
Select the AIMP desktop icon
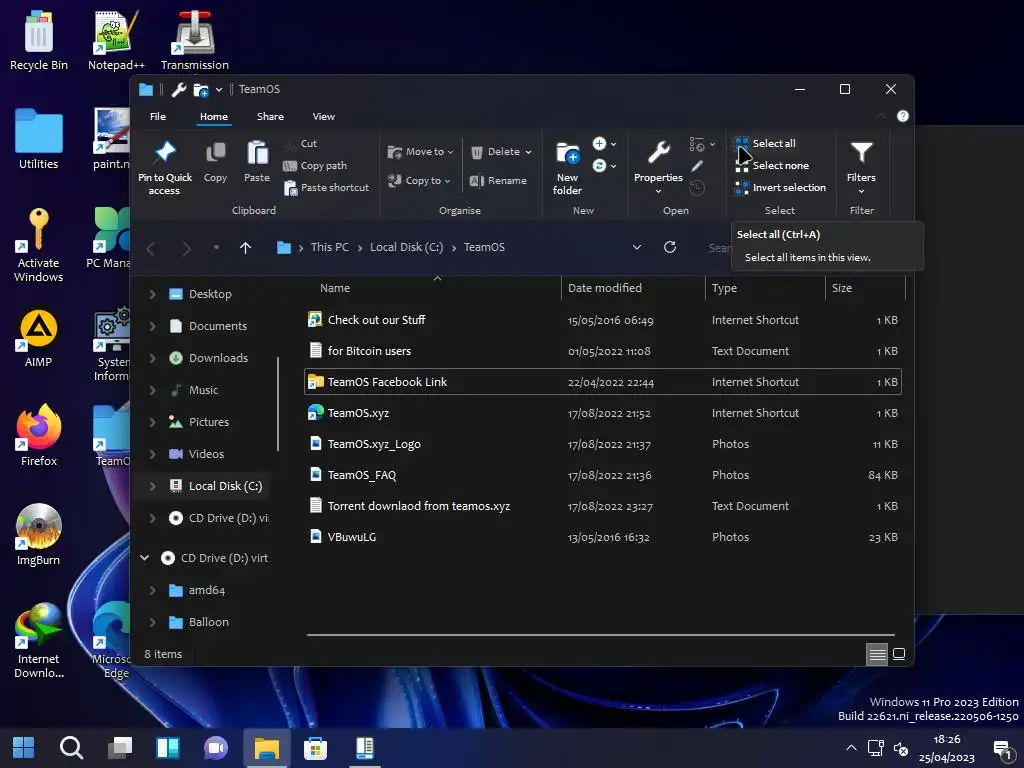39,336
